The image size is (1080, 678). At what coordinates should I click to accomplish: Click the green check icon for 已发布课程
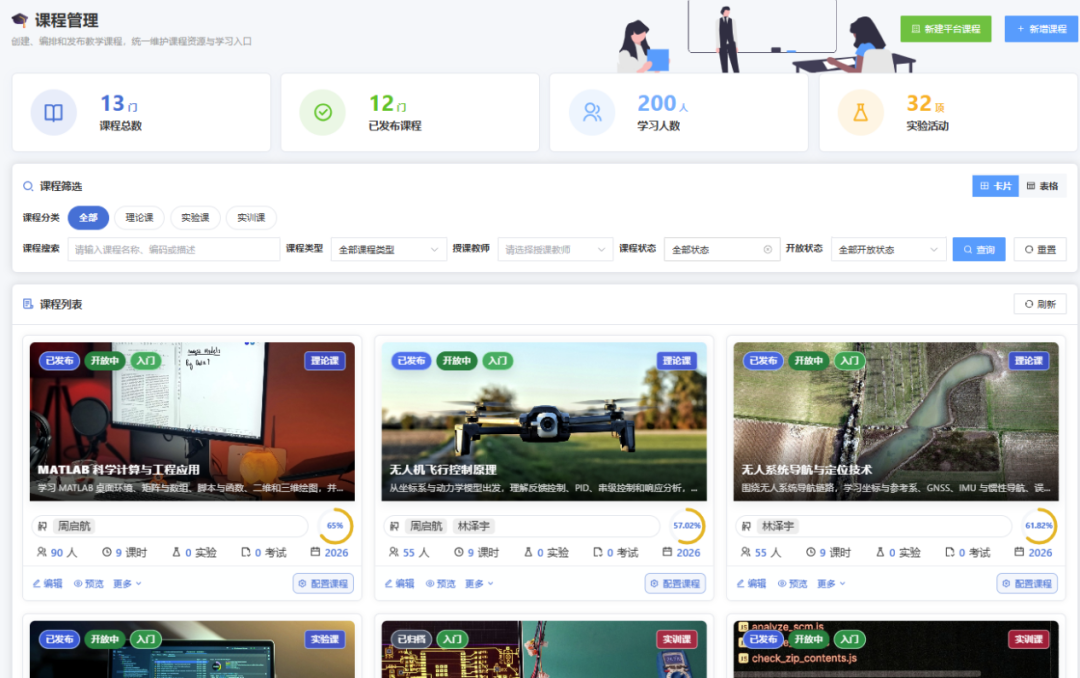click(x=322, y=112)
